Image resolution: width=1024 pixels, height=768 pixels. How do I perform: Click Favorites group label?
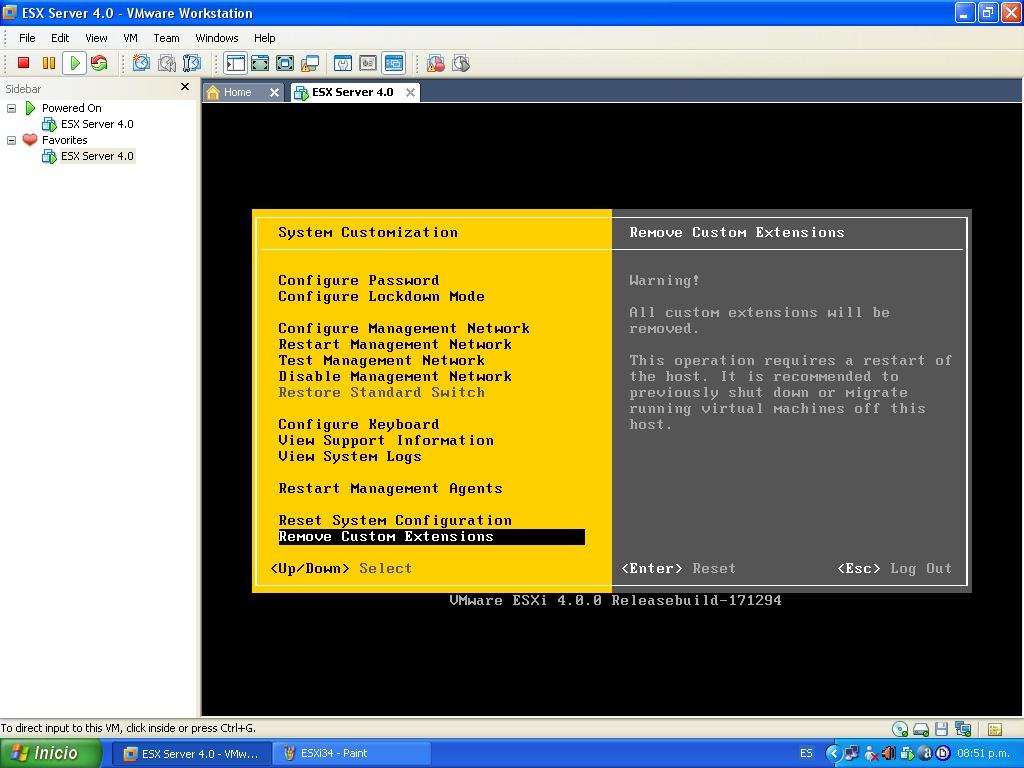[64, 140]
